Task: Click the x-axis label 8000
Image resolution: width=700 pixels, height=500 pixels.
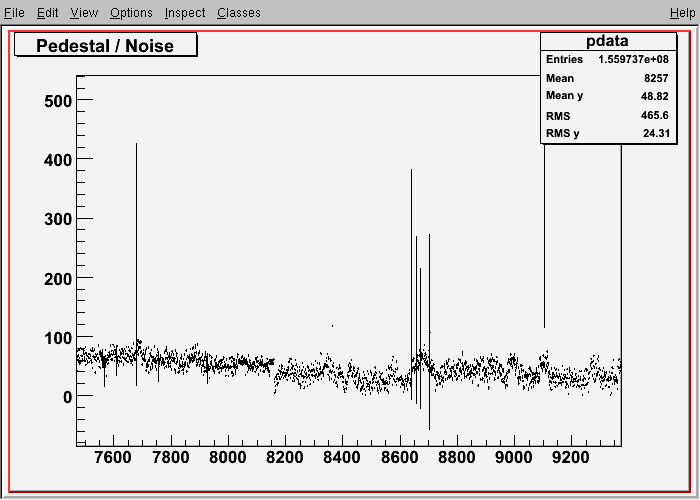Action: point(228,458)
